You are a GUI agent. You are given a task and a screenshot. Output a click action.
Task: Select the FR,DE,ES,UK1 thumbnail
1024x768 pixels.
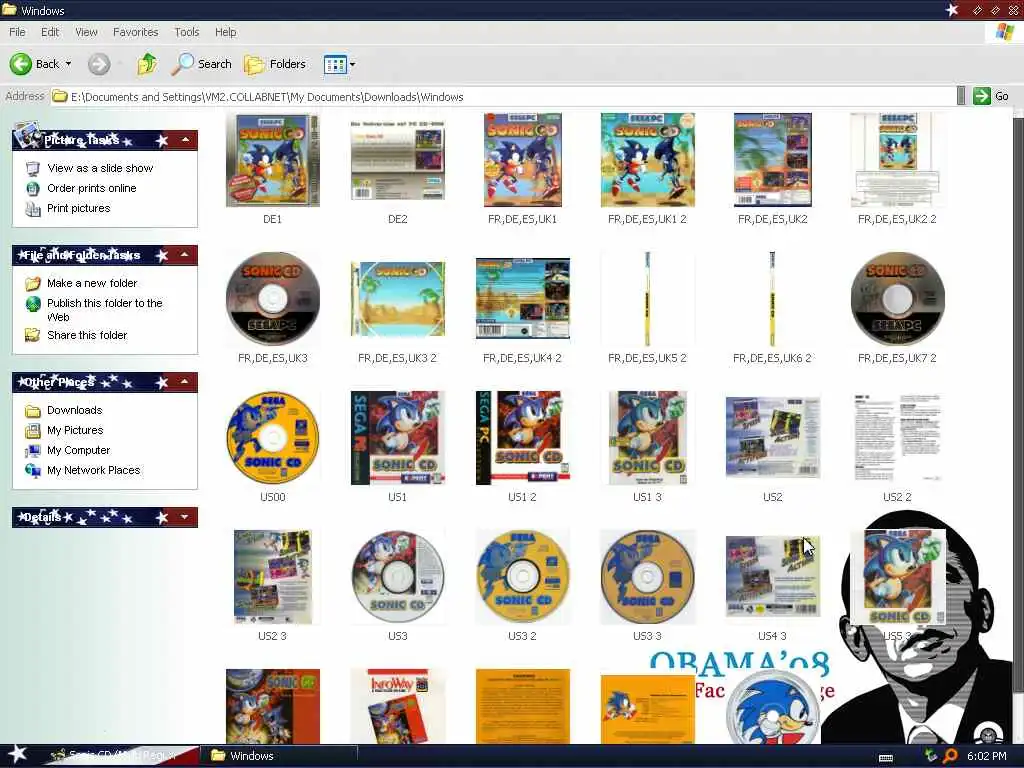point(522,160)
